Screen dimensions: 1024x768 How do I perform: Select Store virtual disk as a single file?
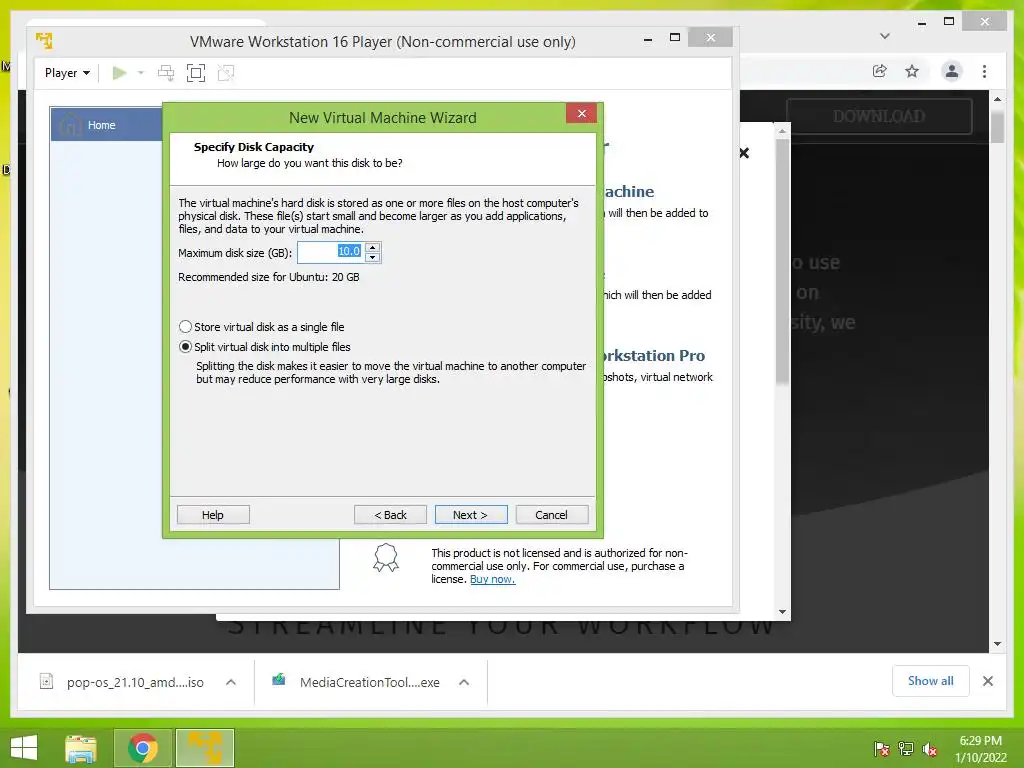pyautogui.click(x=262, y=327)
